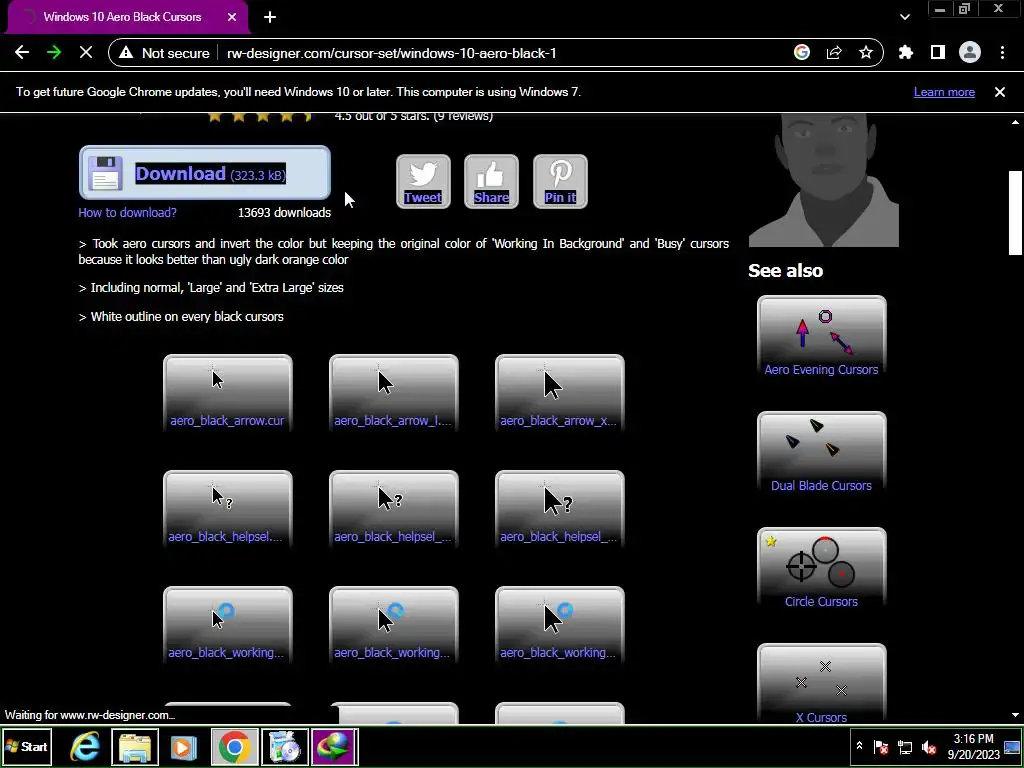Viewport: 1024px width, 768px height.
Task: Stop loading the page
Action: 86,53
